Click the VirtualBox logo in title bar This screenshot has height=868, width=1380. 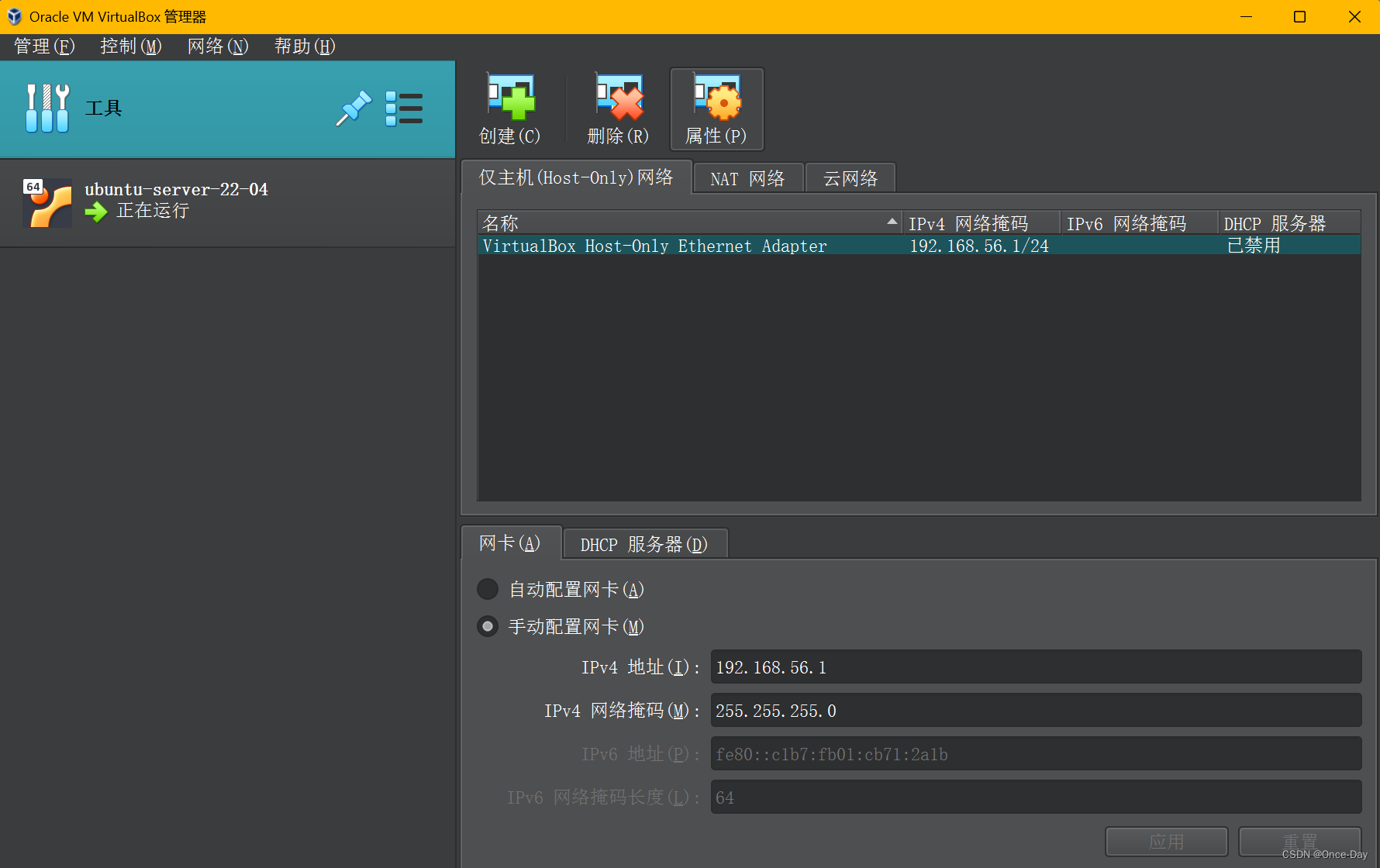pos(15,16)
